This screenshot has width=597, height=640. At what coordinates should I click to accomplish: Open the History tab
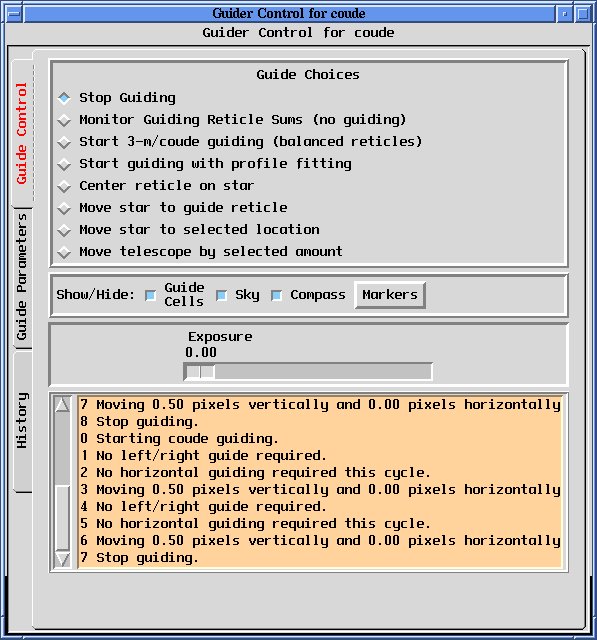pos(22,421)
